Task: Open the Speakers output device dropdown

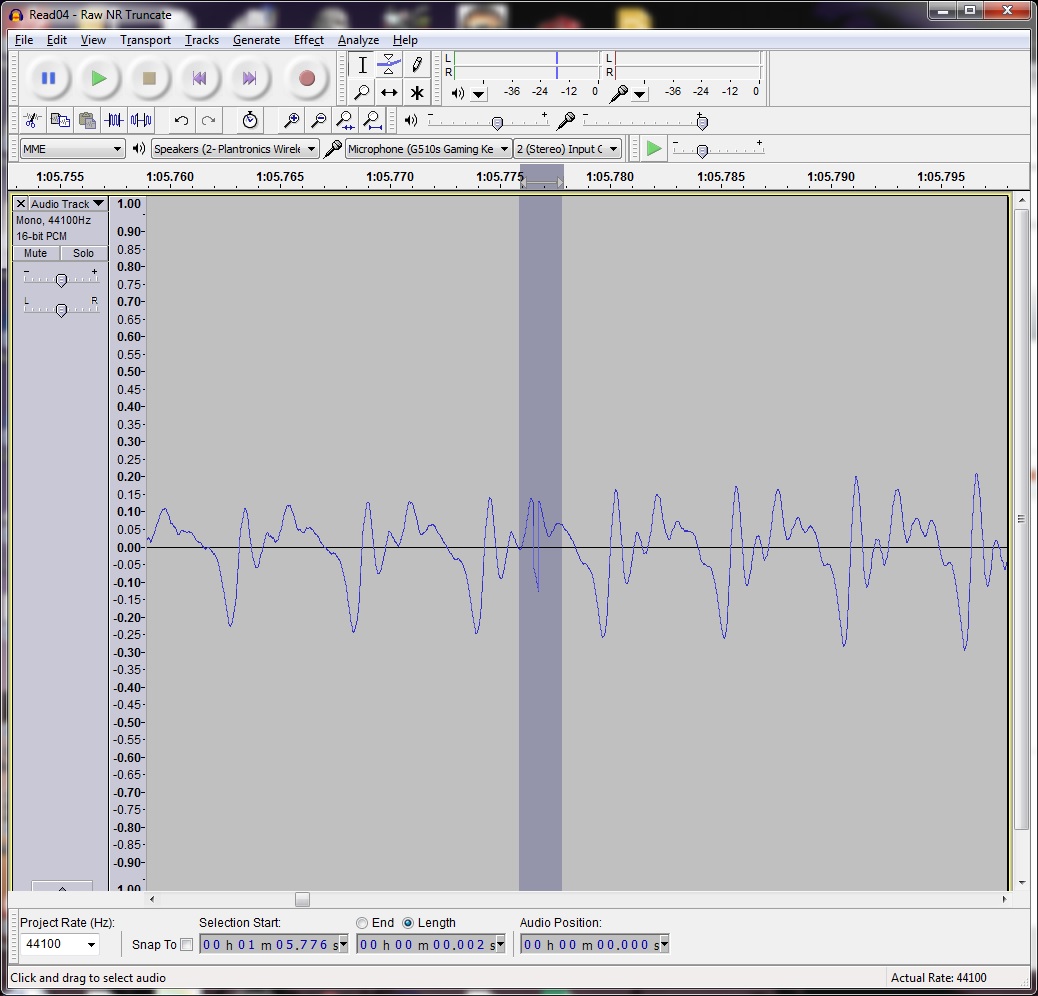Action: pos(235,149)
